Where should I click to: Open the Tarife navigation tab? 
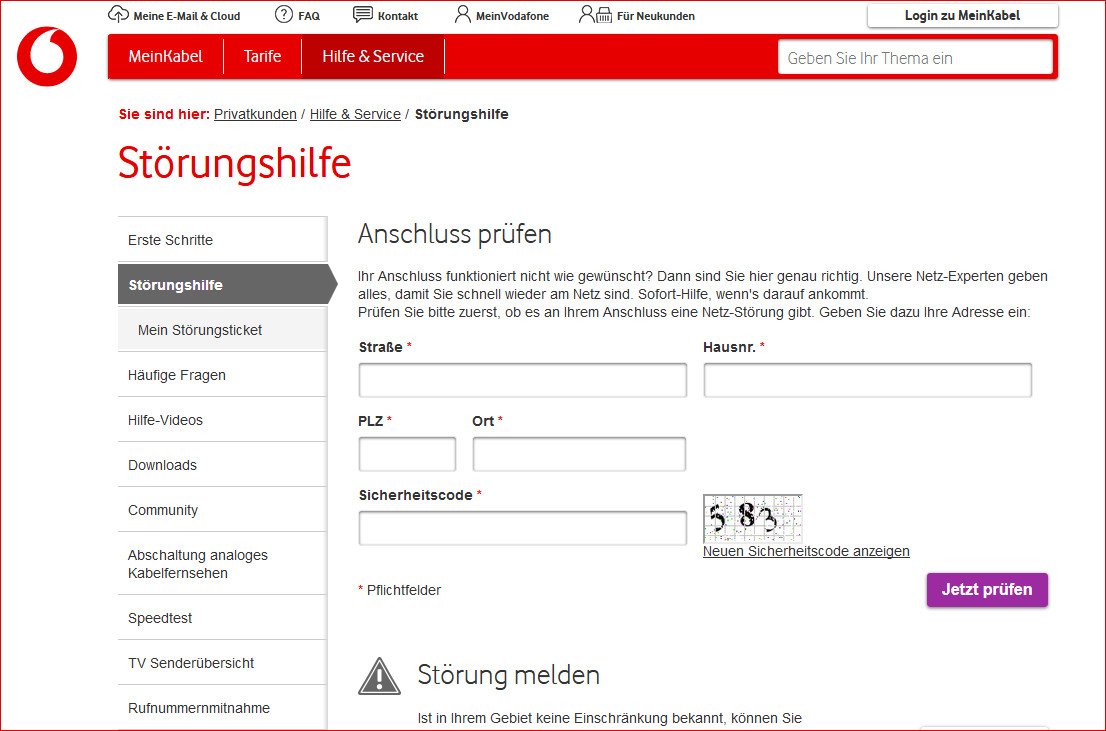(262, 56)
